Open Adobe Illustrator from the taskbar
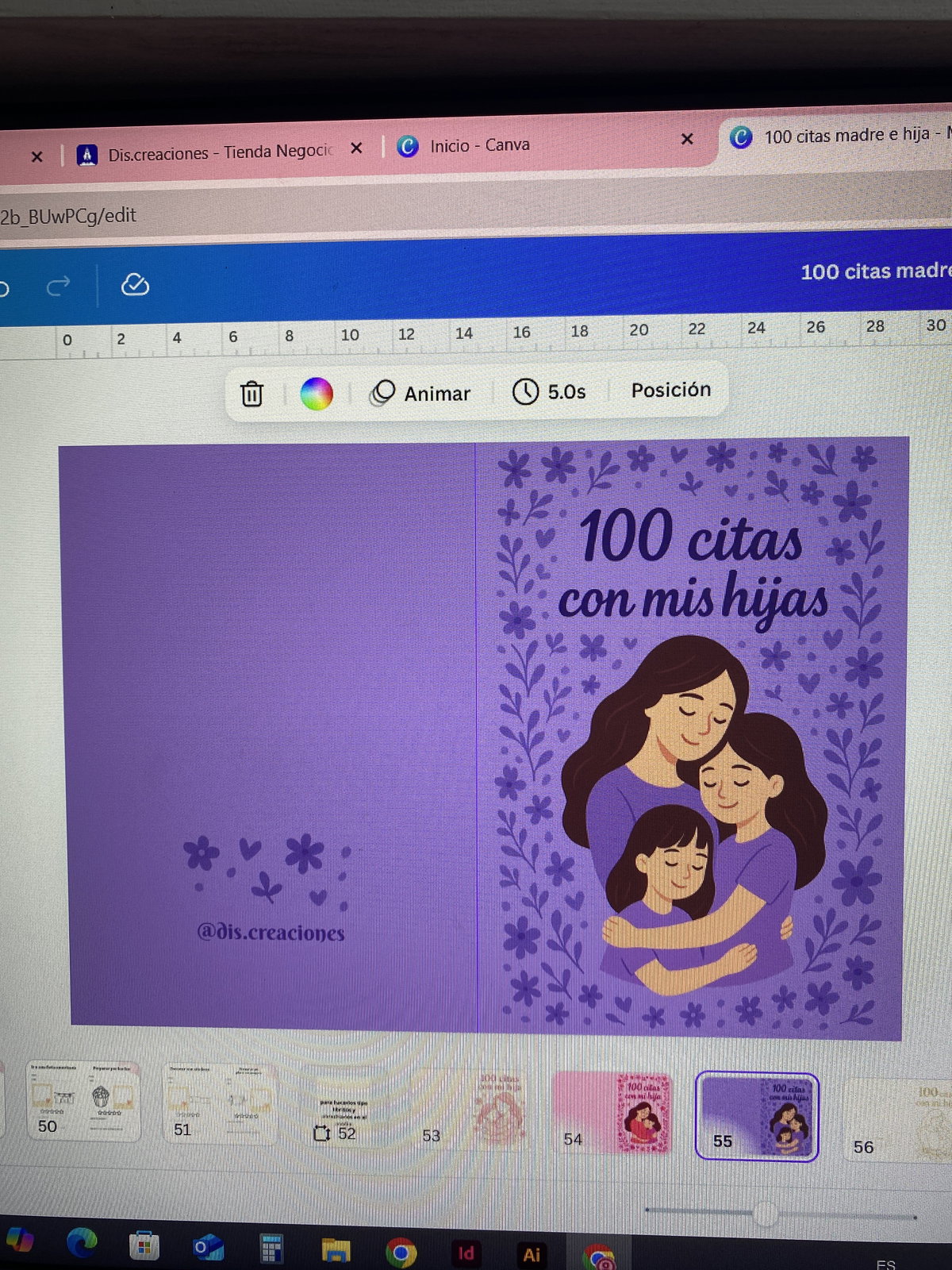952x1270 pixels. point(531,1254)
